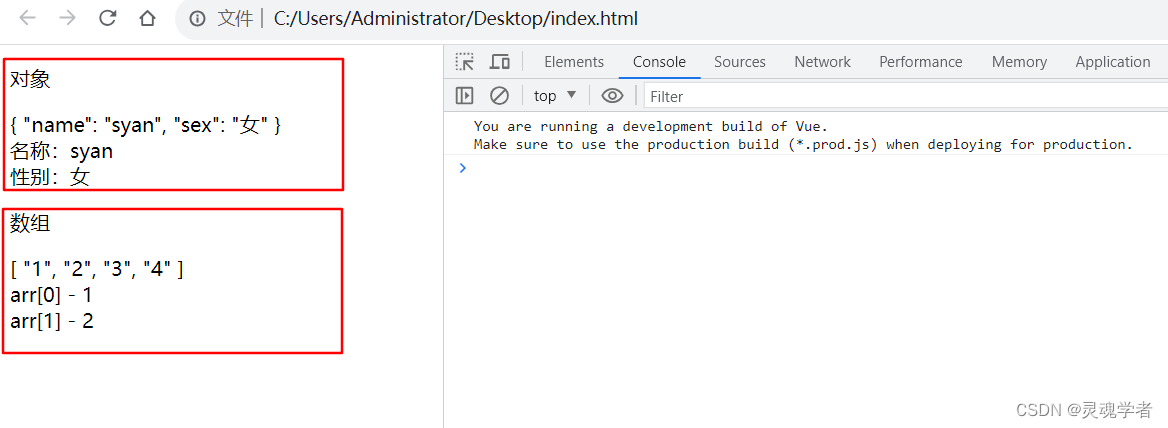Image resolution: width=1168 pixels, height=428 pixels.
Task: Select the 名称: syan line
Action: 61,152
